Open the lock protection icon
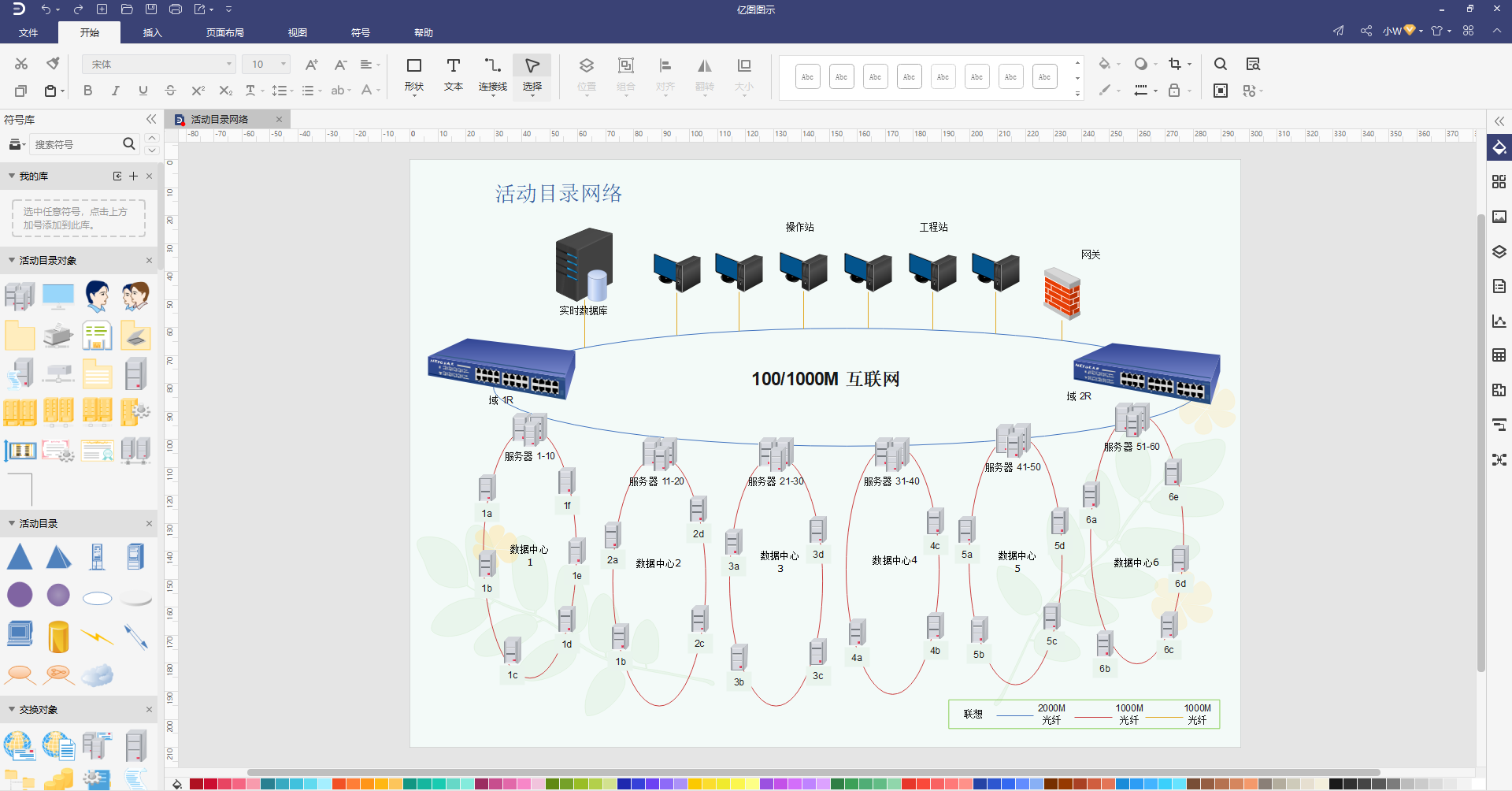 tap(1174, 91)
